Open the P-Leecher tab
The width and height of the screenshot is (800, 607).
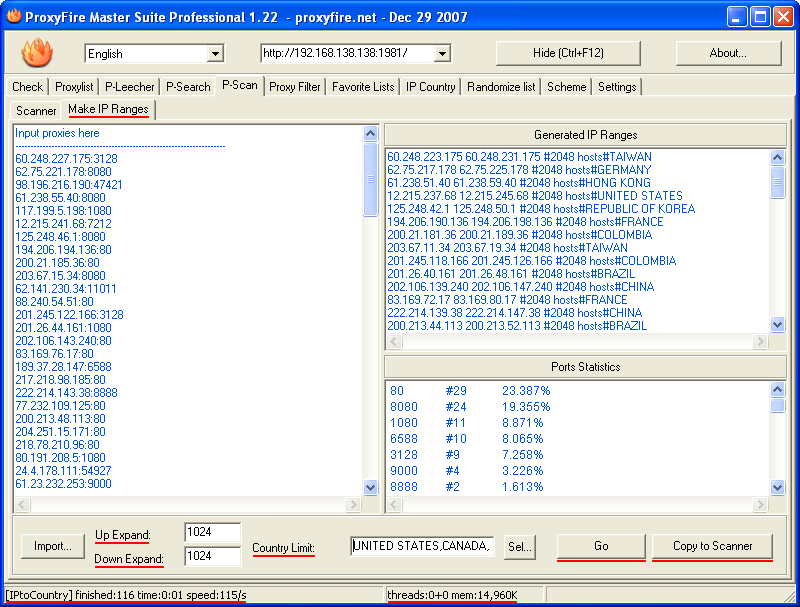(130, 87)
